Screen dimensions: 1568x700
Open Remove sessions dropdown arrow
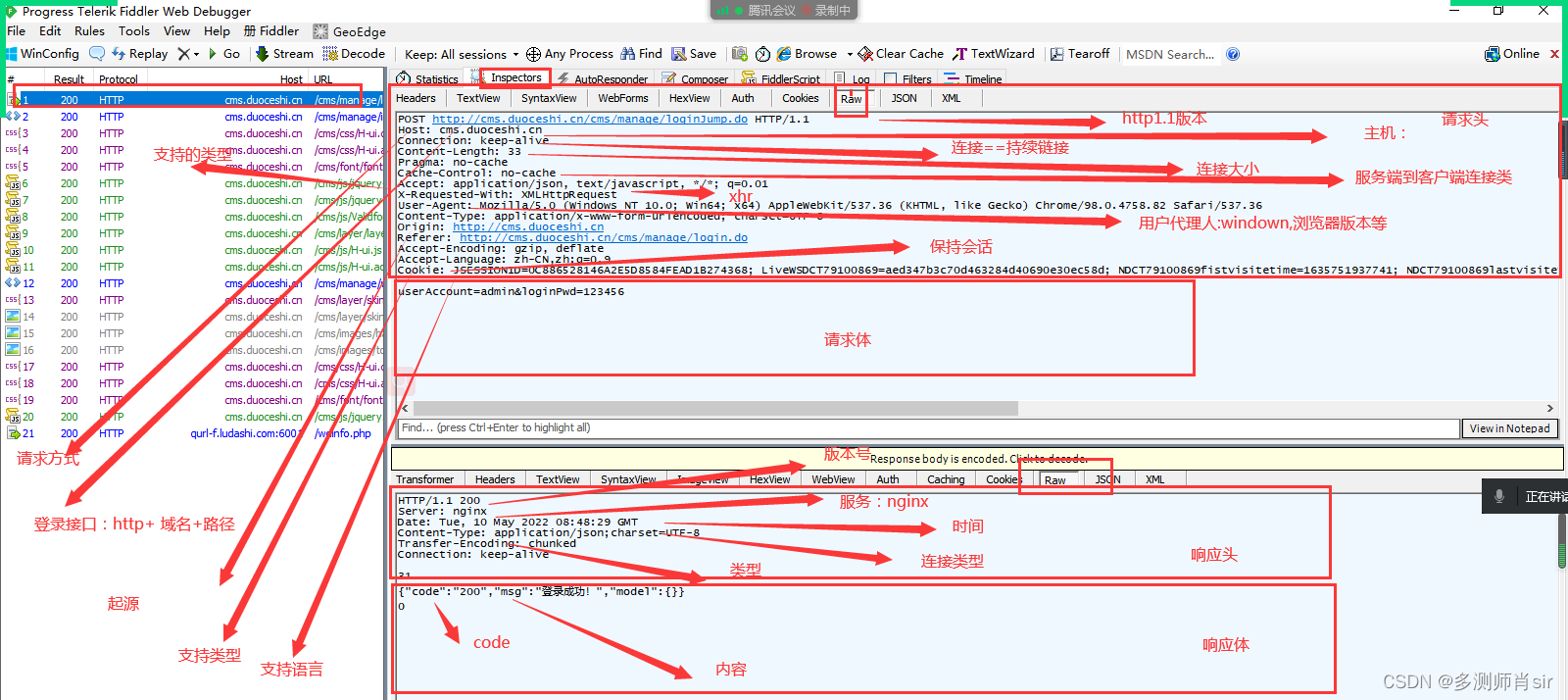click(196, 55)
